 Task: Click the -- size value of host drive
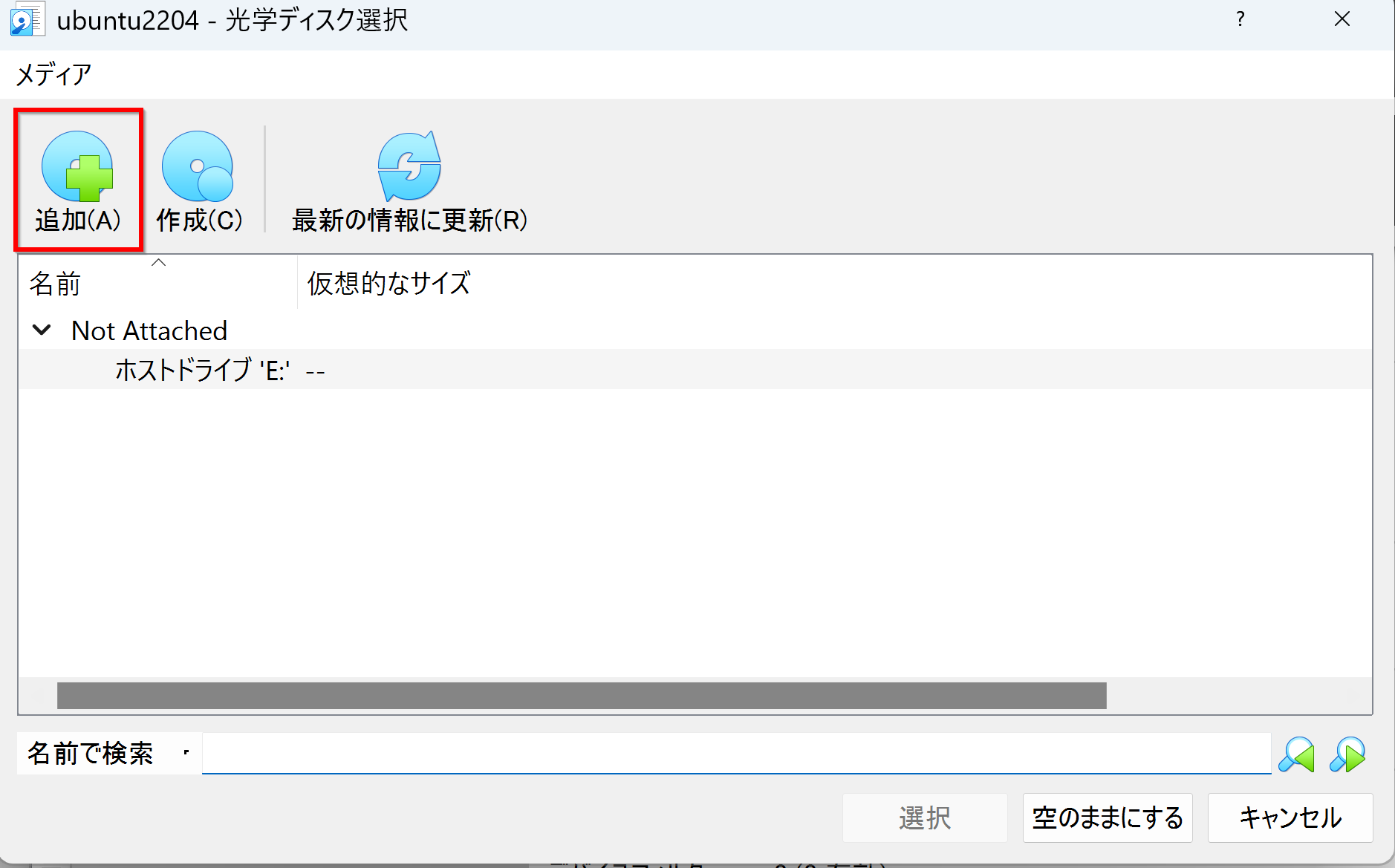(x=315, y=371)
